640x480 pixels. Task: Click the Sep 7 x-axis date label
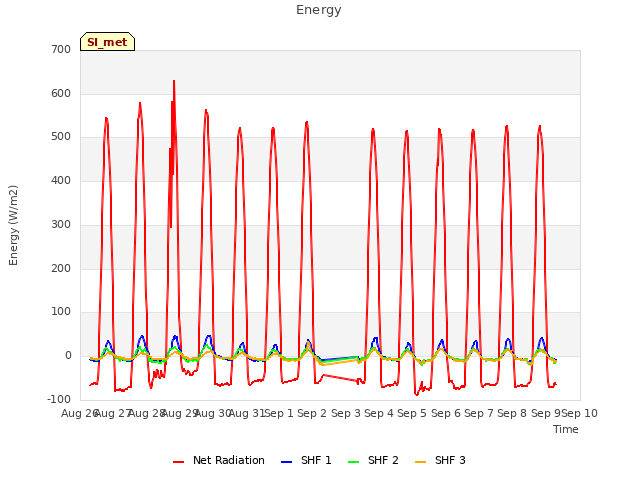point(479,413)
